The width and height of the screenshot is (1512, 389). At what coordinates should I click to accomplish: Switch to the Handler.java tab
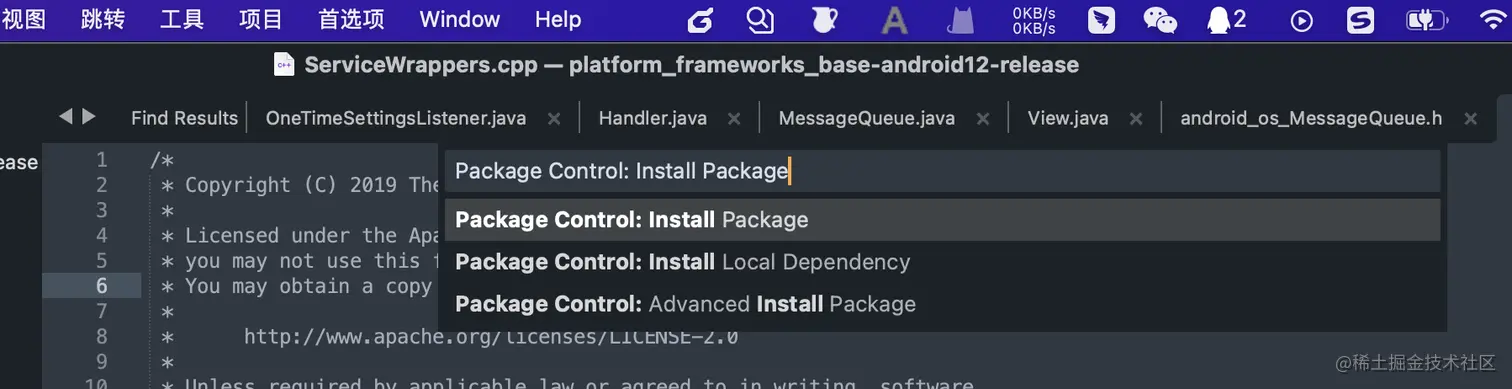(652, 118)
